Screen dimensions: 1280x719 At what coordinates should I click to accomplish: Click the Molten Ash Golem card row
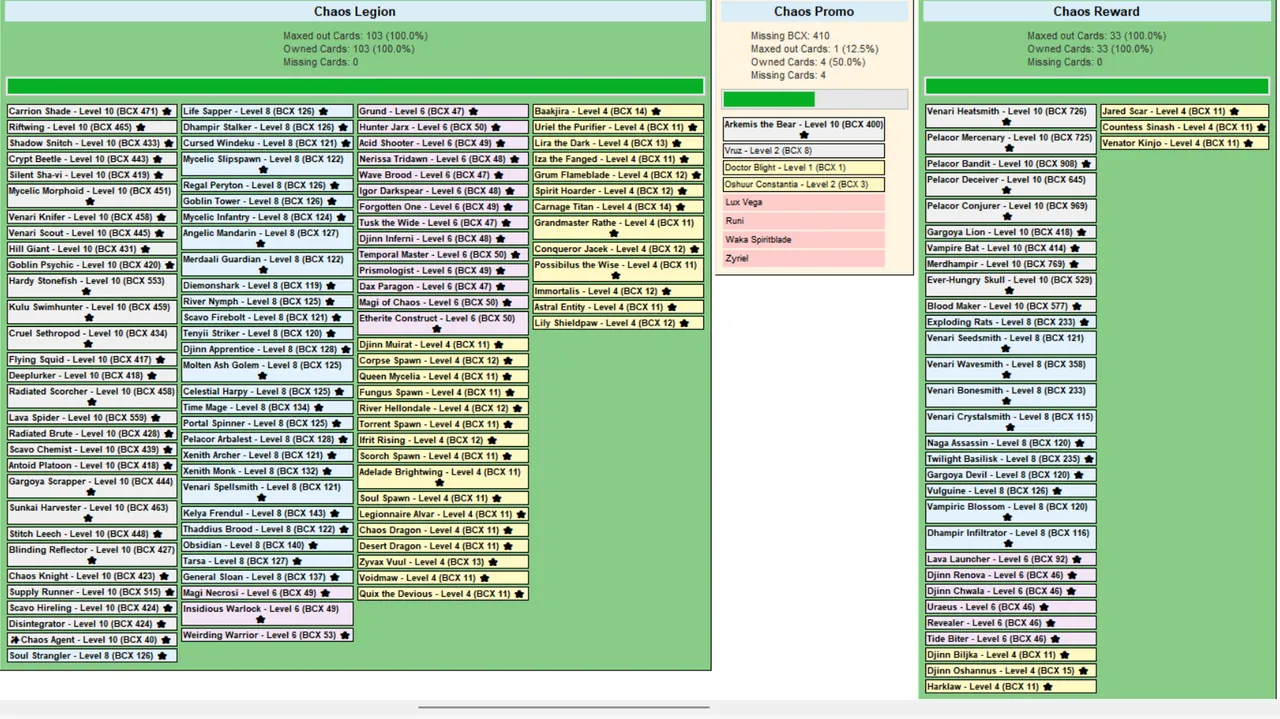coord(267,370)
